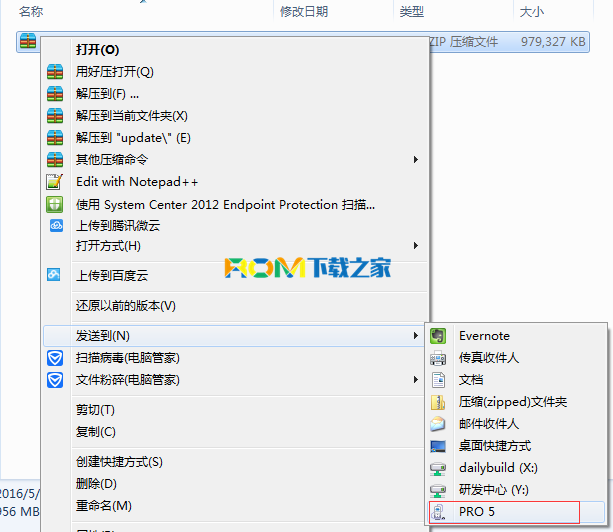Select 解压到 "update\" (E) entry
Screen dimensions: 613x532
133,138
